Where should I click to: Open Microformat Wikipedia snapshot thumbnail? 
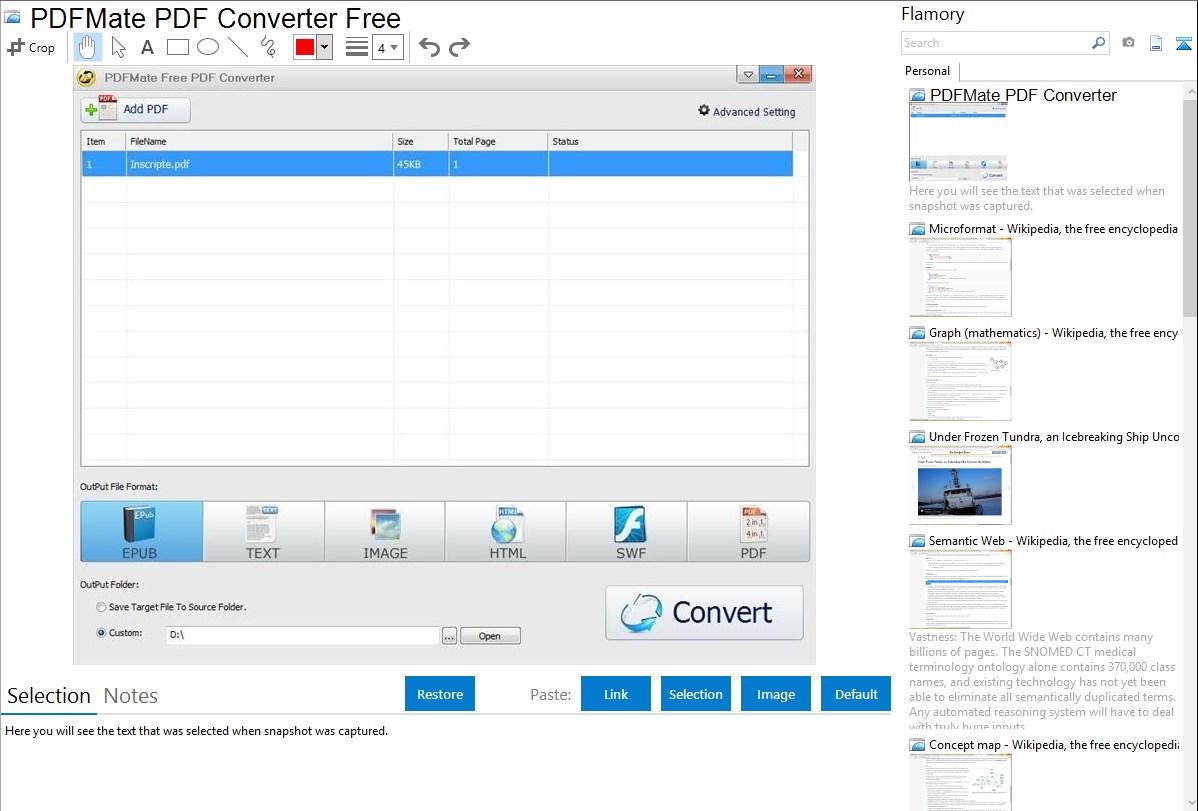click(960, 277)
